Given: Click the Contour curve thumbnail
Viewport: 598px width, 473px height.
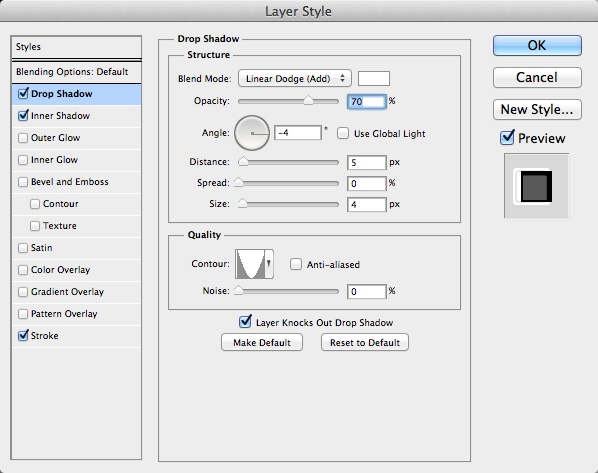Looking at the screenshot, I should click(250, 264).
